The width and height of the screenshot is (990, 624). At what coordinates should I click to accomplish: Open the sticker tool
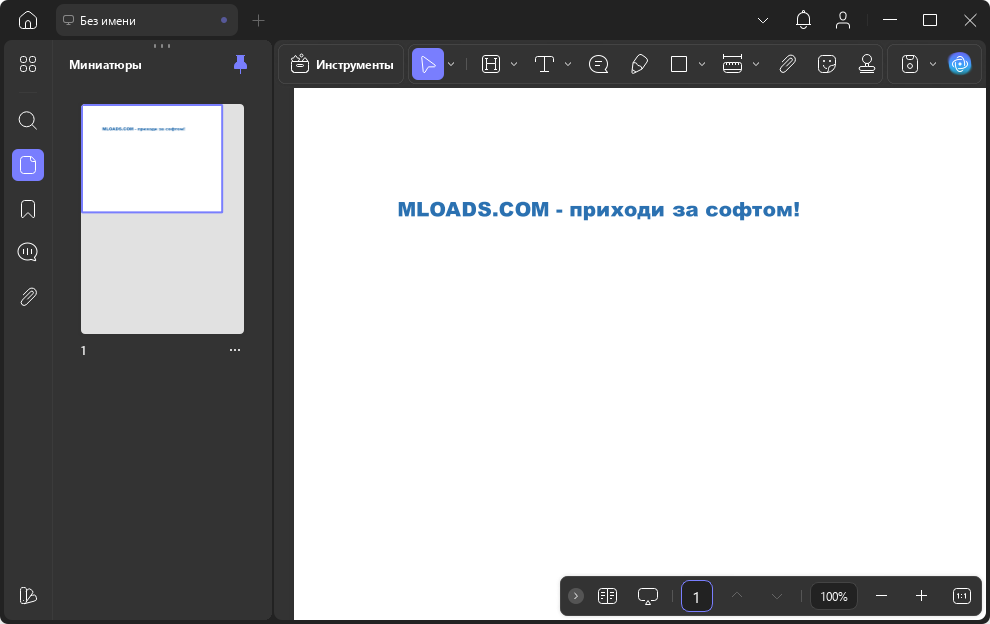826,64
